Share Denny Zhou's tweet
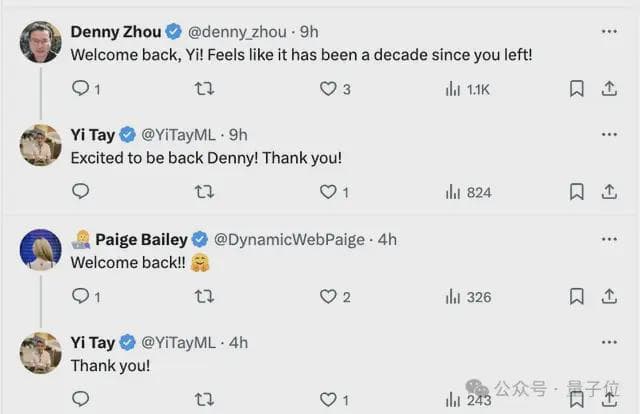The height and width of the screenshot is (414, 640). (609, 89)
